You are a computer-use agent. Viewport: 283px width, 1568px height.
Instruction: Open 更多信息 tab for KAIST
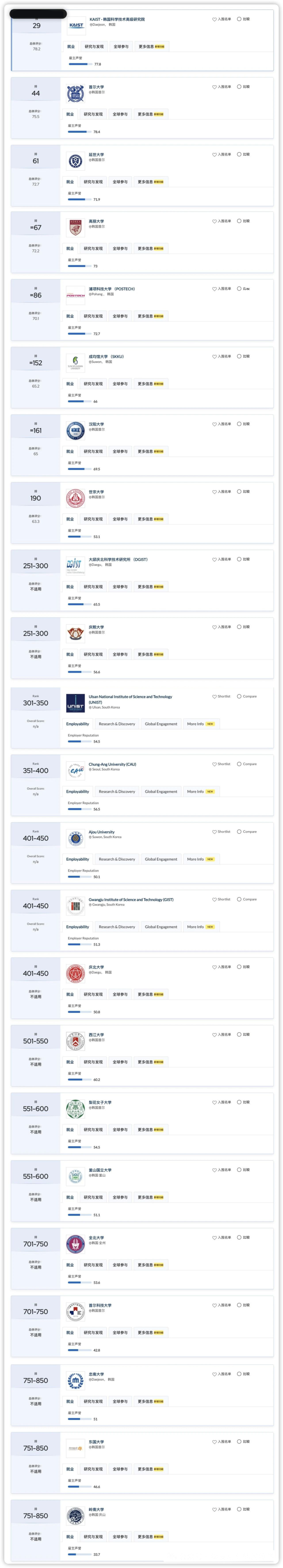point(152,46)
